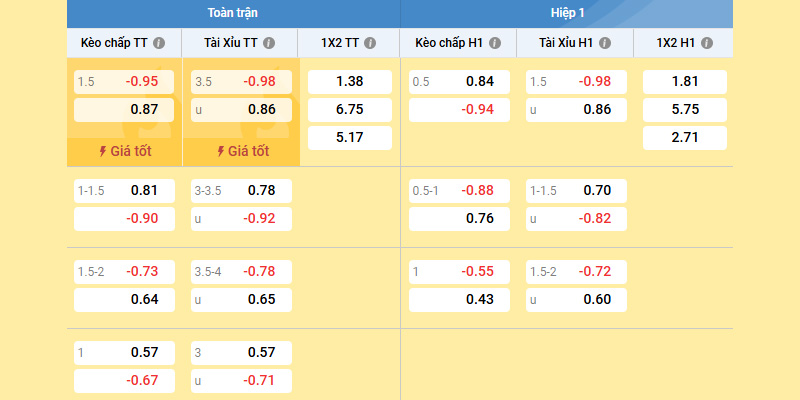Open info icon next to Tài Xỉu TT
This screenshot has width=800, height=400.
click(x=269, y=43)
